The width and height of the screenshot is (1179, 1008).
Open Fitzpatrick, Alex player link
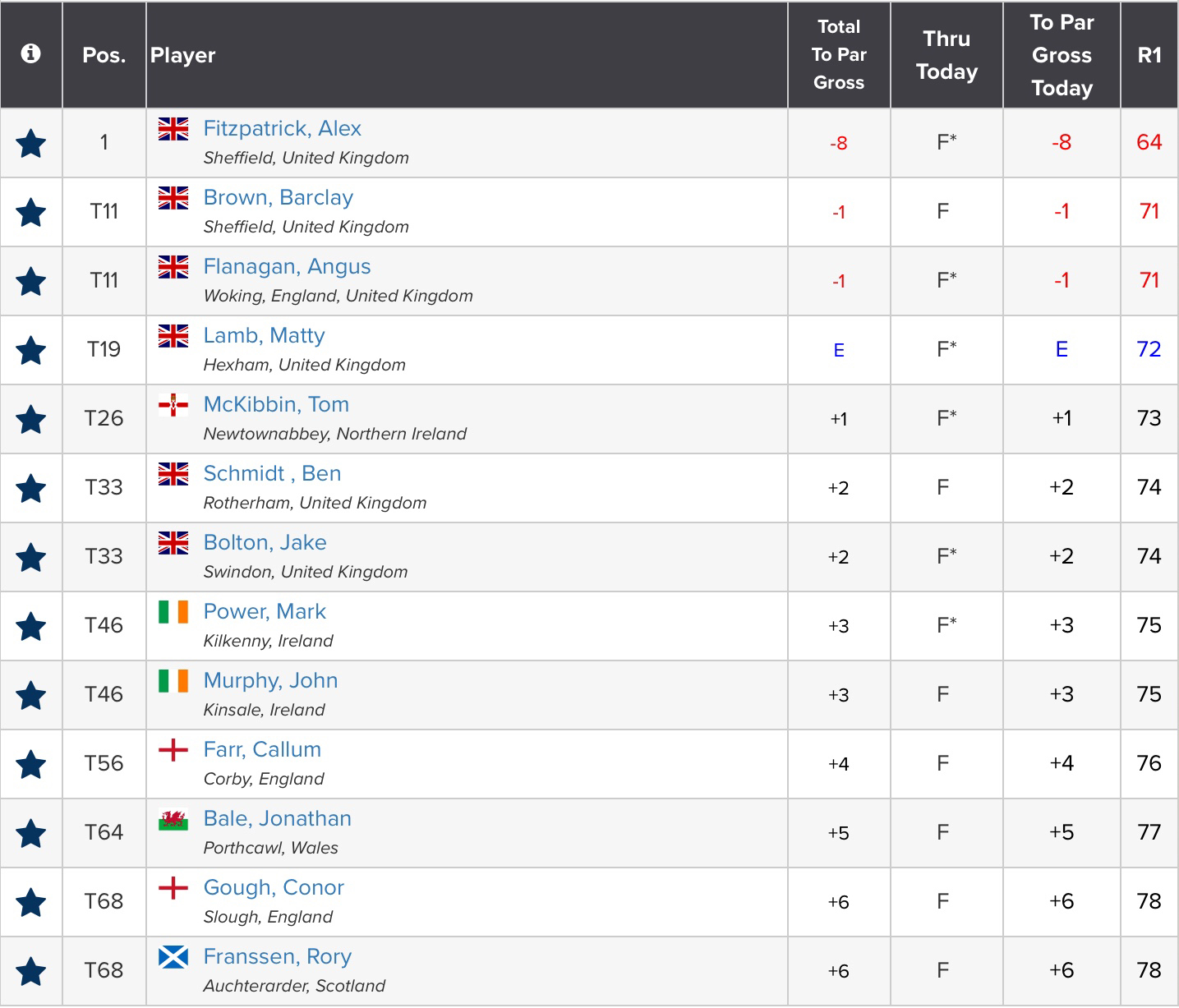pos(282,129)
